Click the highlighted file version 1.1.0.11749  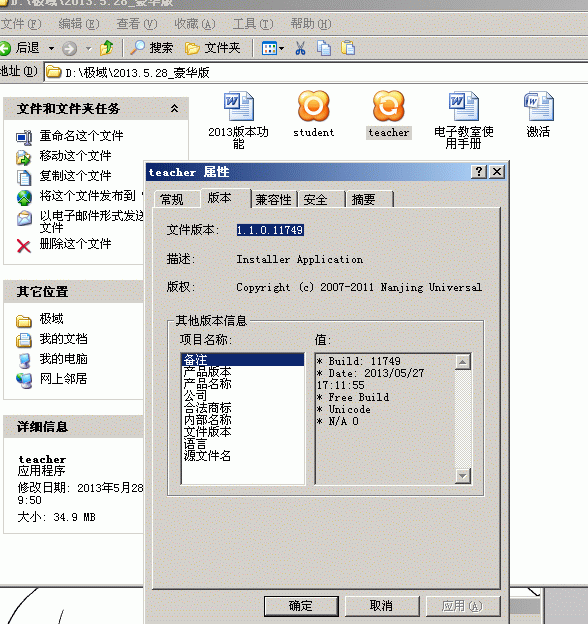[x=270, y=230]
